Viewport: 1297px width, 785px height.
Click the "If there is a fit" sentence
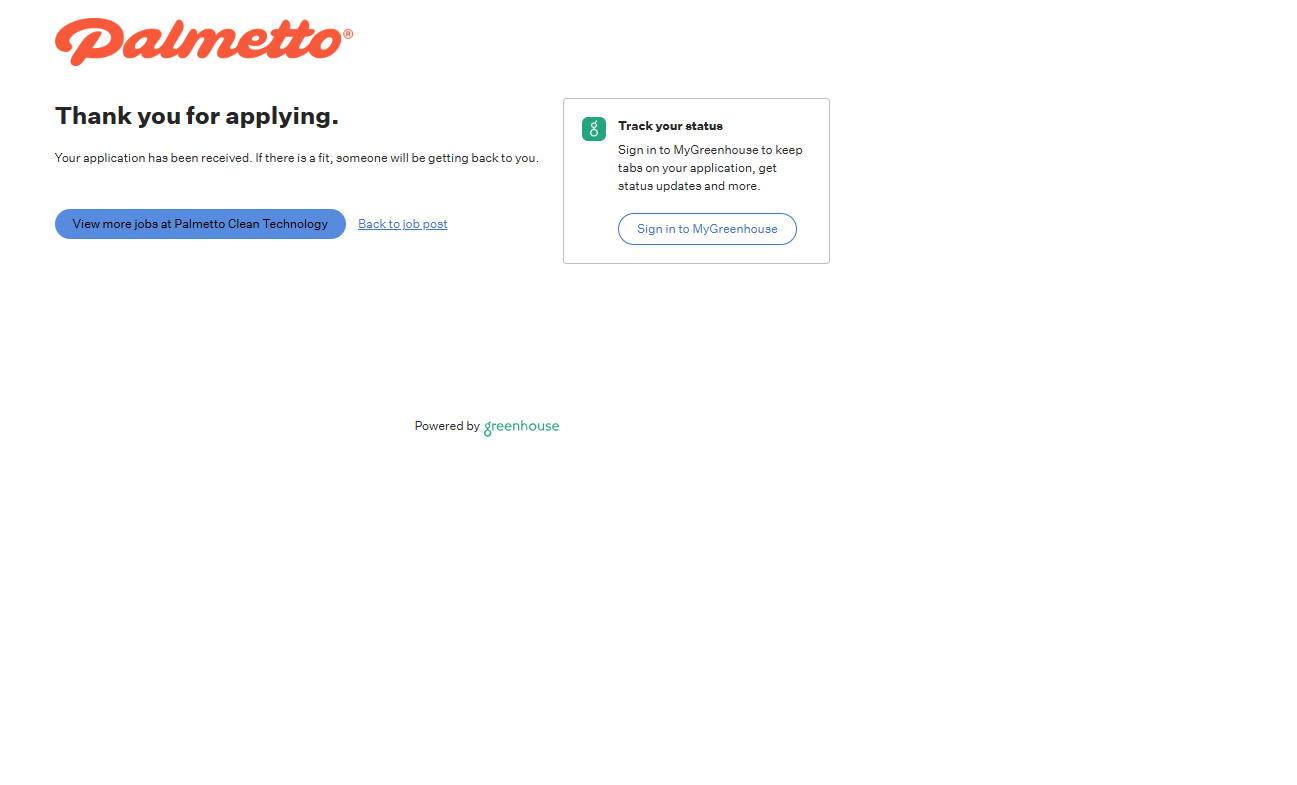[397, 158]
